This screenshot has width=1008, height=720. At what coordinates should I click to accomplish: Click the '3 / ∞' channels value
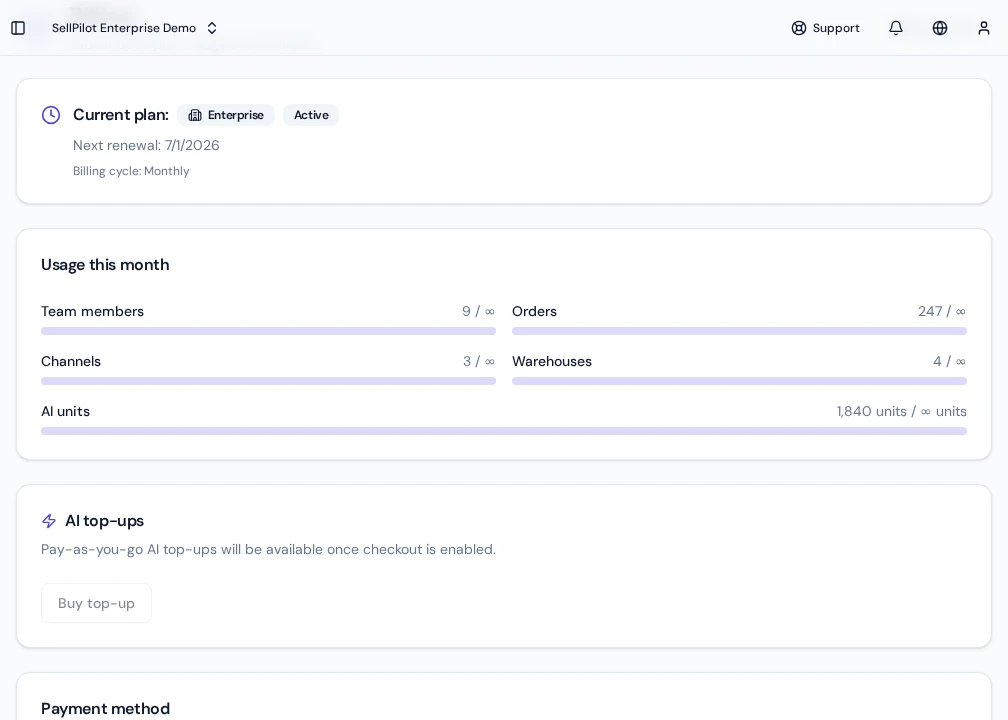click(479, 361)
